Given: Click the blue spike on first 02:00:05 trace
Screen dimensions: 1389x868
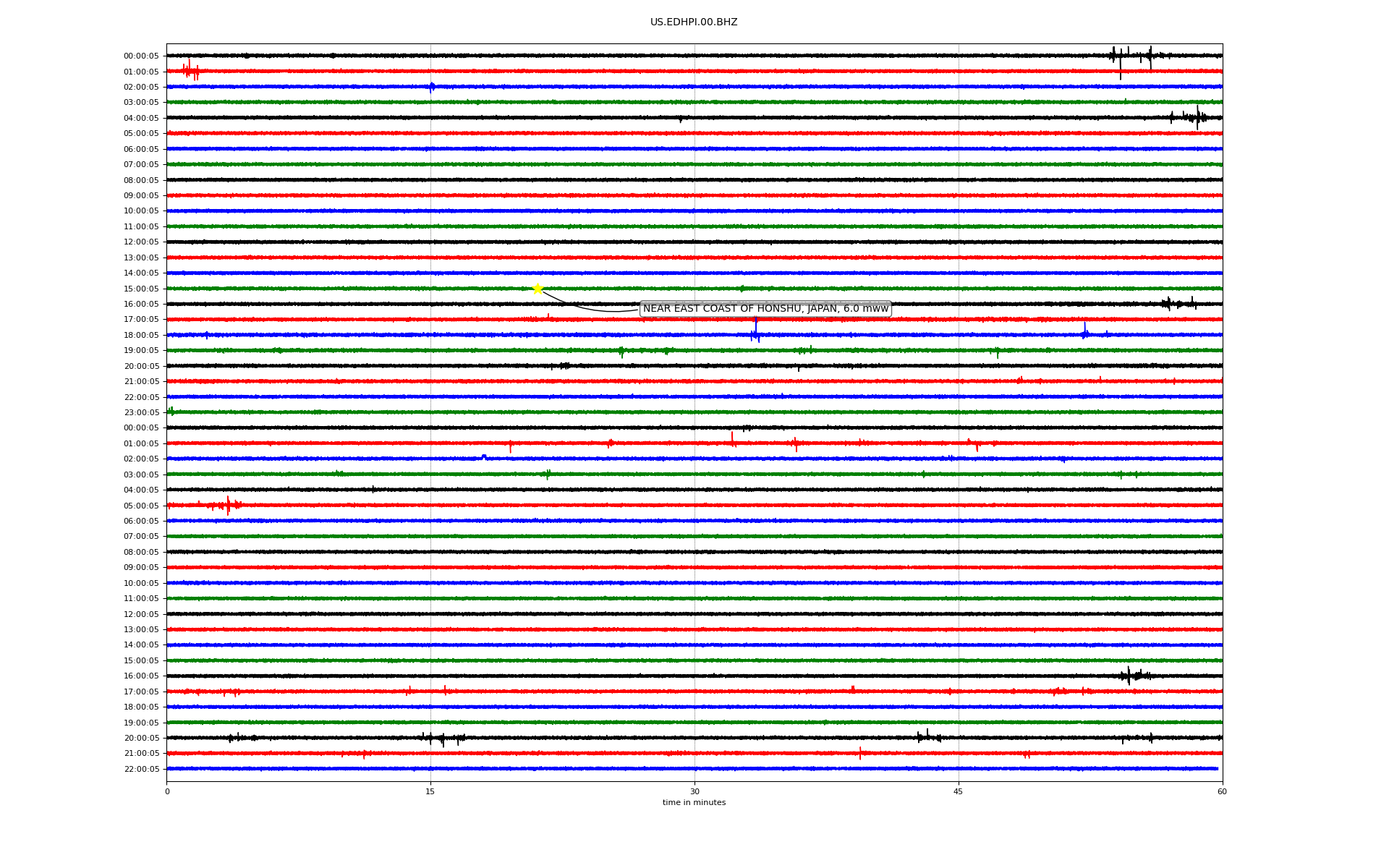Looking at the screenshot, I should coord(432,88).
